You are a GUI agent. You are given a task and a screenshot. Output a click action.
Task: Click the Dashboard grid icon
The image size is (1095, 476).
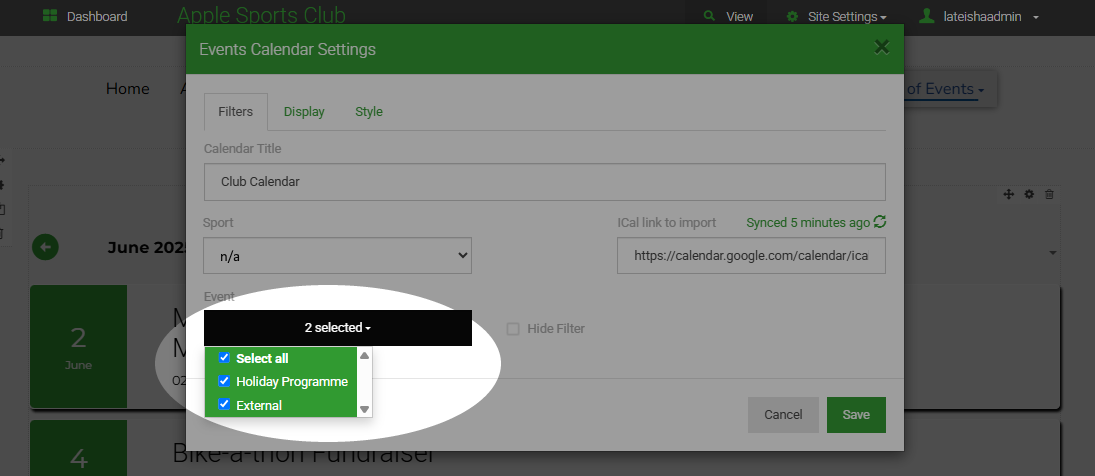point(50,17)
